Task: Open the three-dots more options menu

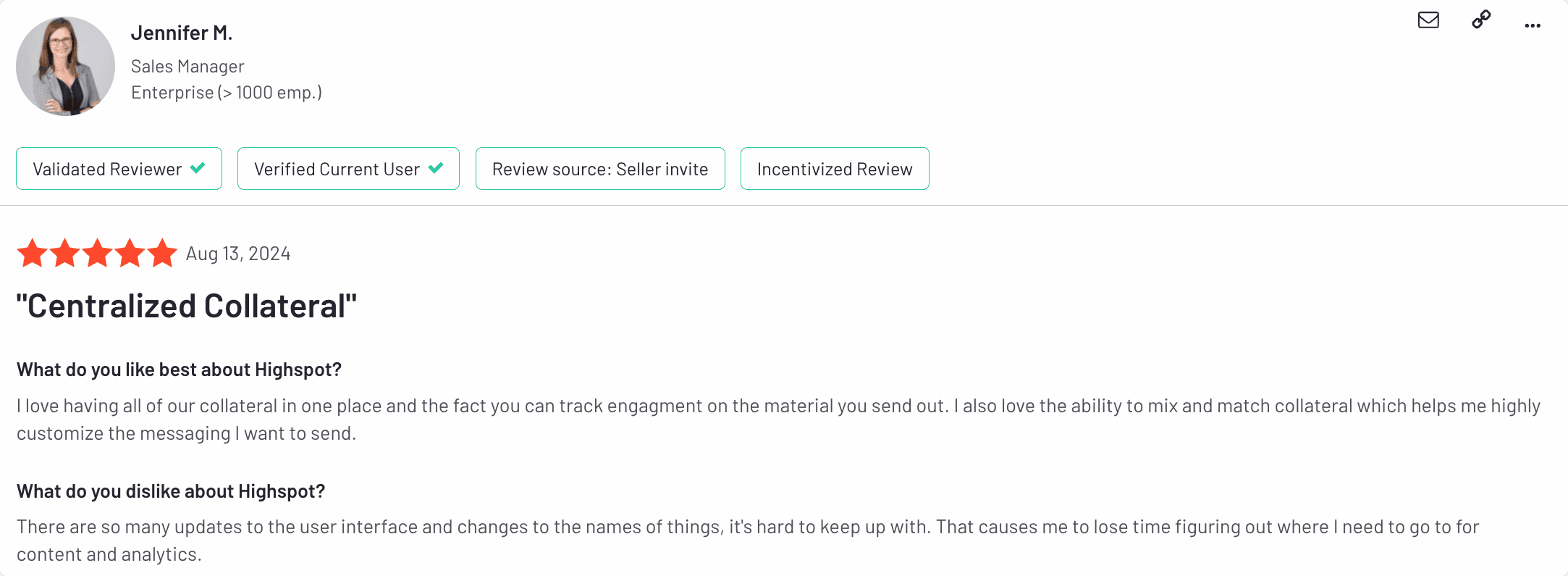Action: coord(1533,26)
